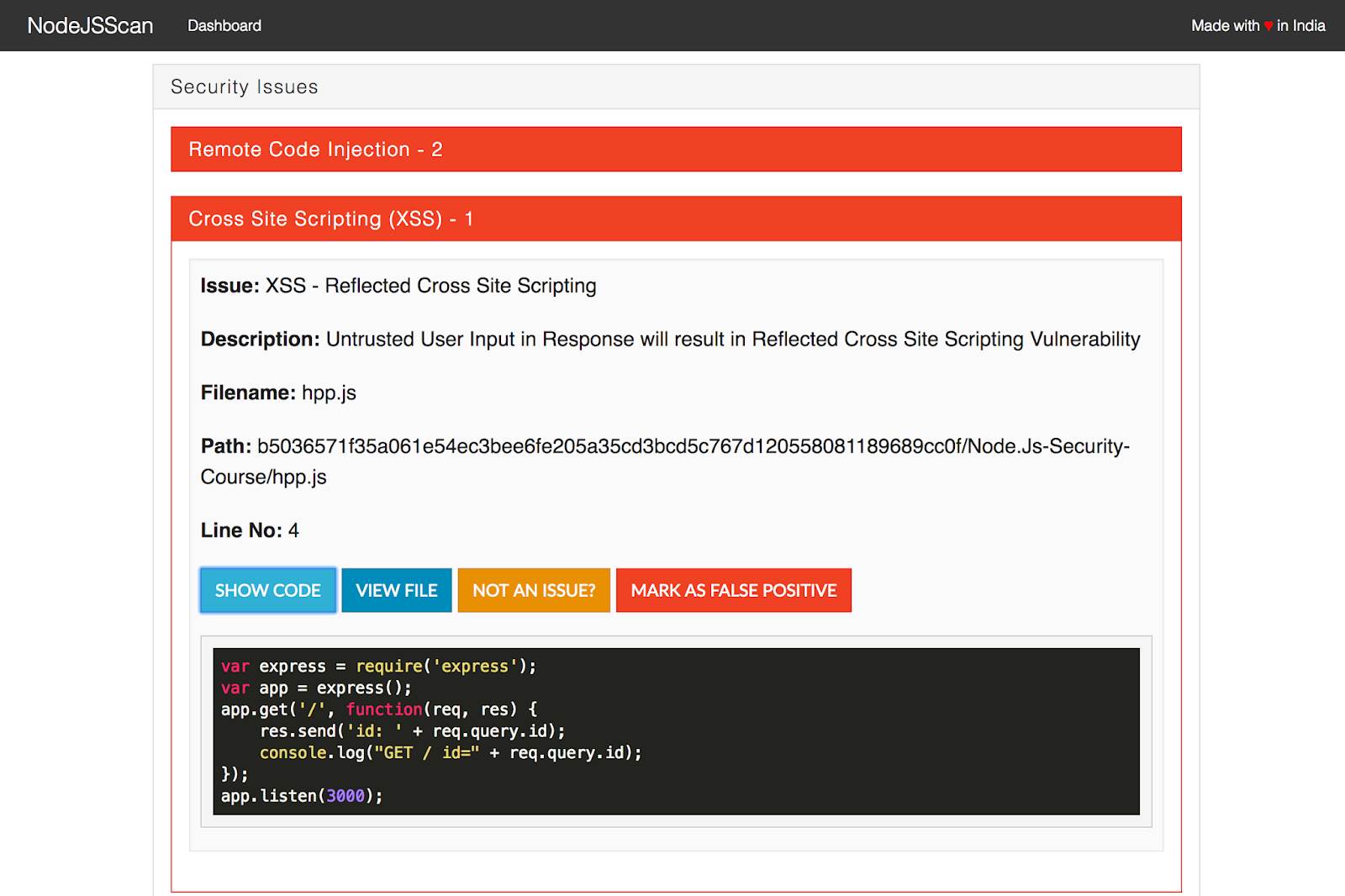Click the Line No value 4
The height and width of the screenshot is (896, 1345).
pyautogui.click(x=294, y=530)
